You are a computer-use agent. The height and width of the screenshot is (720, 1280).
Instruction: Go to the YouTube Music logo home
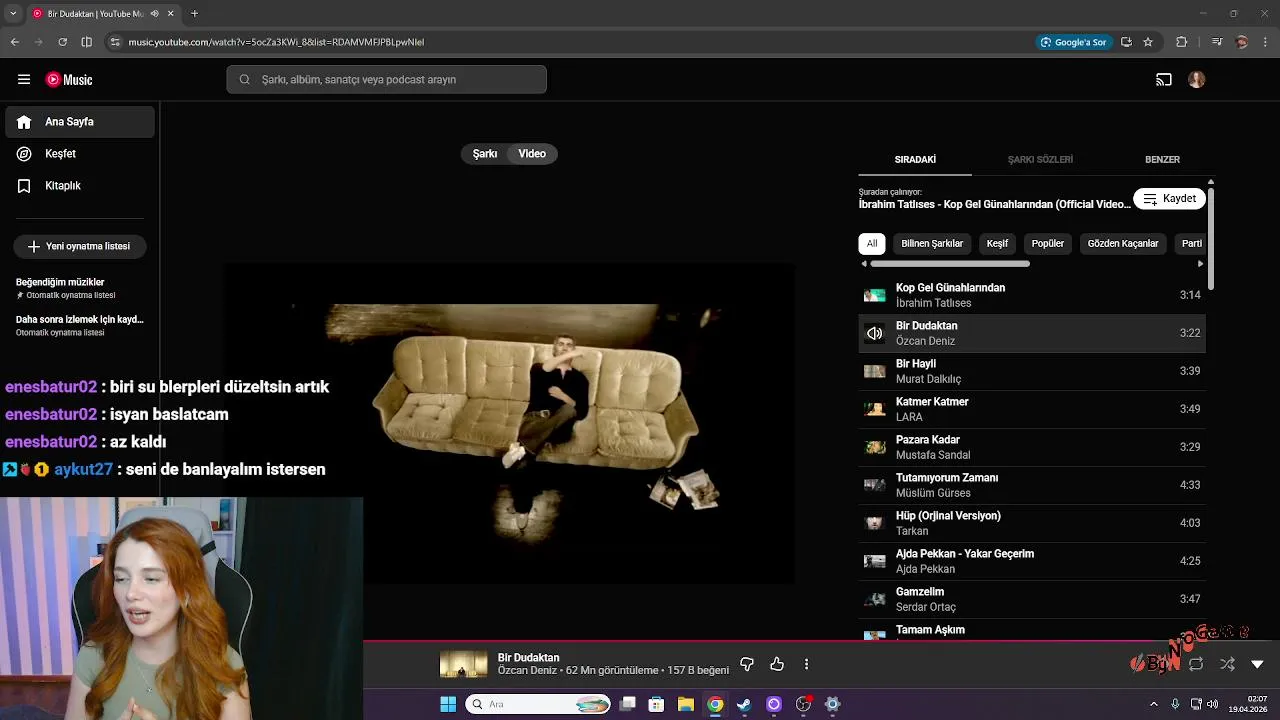(x=69, y=80)
